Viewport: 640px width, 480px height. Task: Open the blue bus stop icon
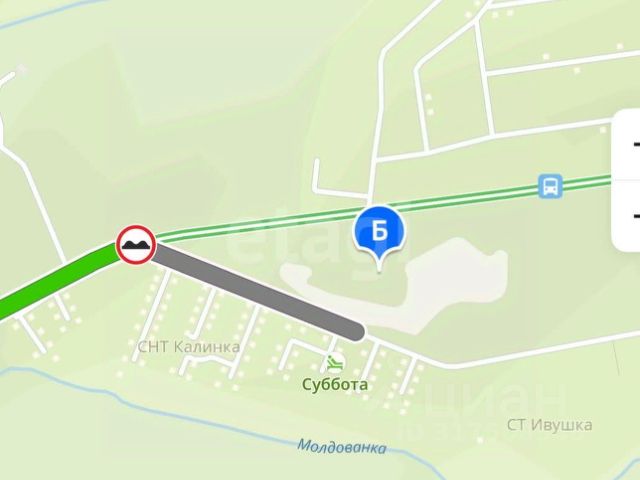click(x=550, y=186)
